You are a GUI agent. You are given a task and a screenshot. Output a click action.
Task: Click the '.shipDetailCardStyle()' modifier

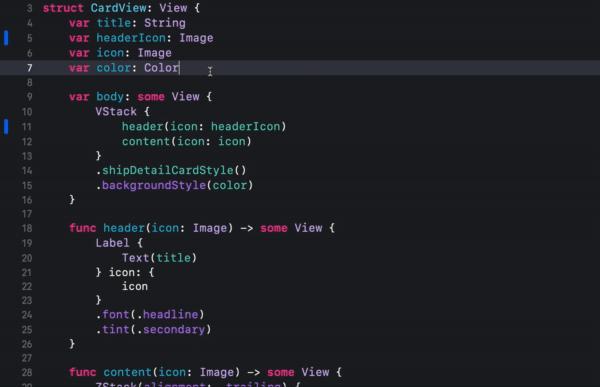[171, 170]
